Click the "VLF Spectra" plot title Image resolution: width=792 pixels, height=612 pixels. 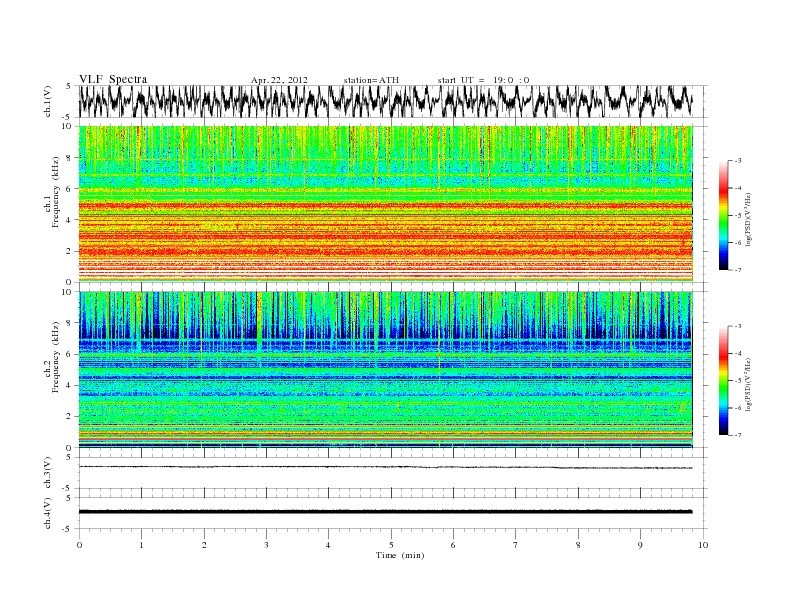coord(113,79)
